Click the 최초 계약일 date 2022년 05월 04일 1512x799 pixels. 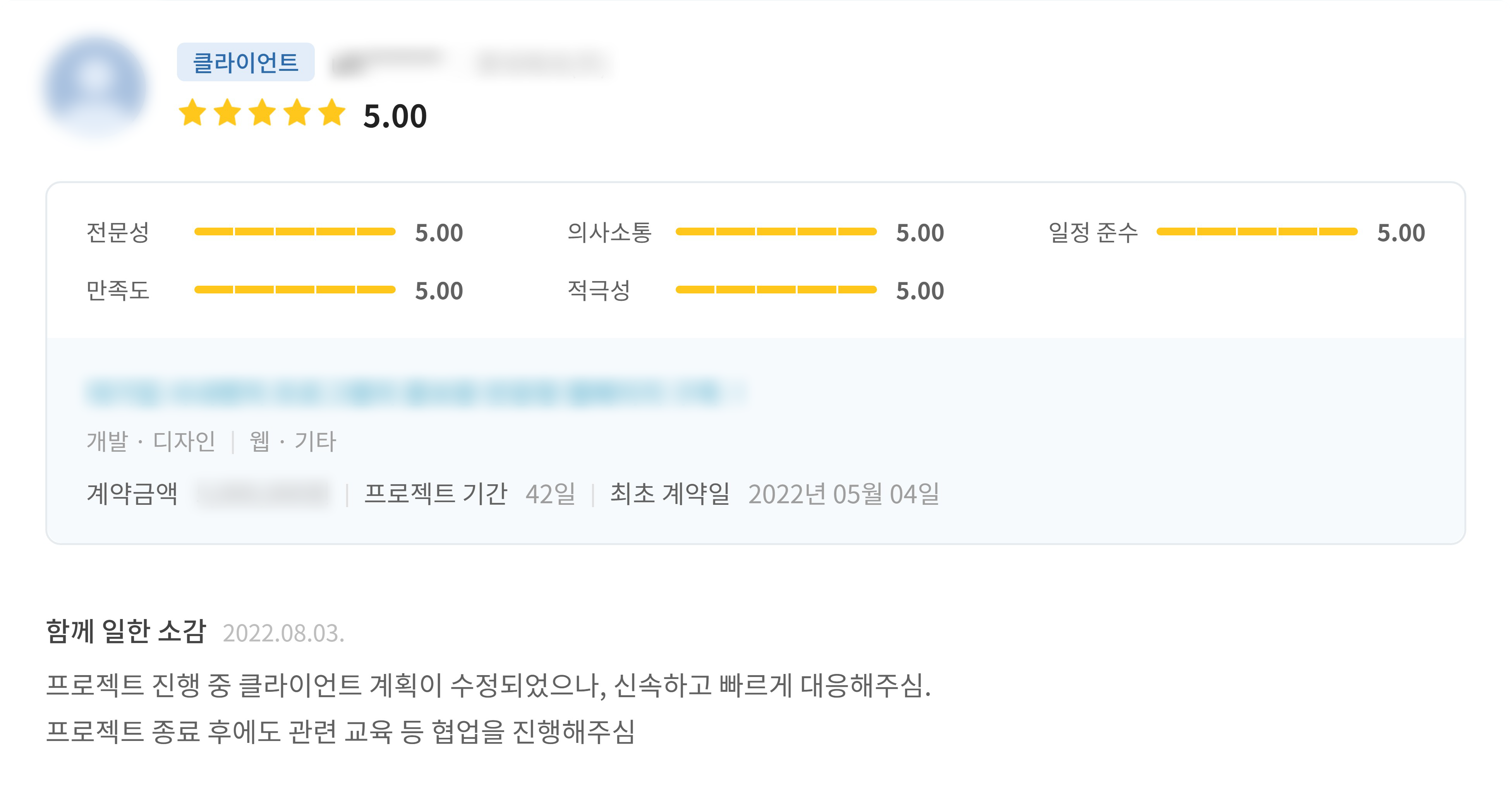click(843, 494)
